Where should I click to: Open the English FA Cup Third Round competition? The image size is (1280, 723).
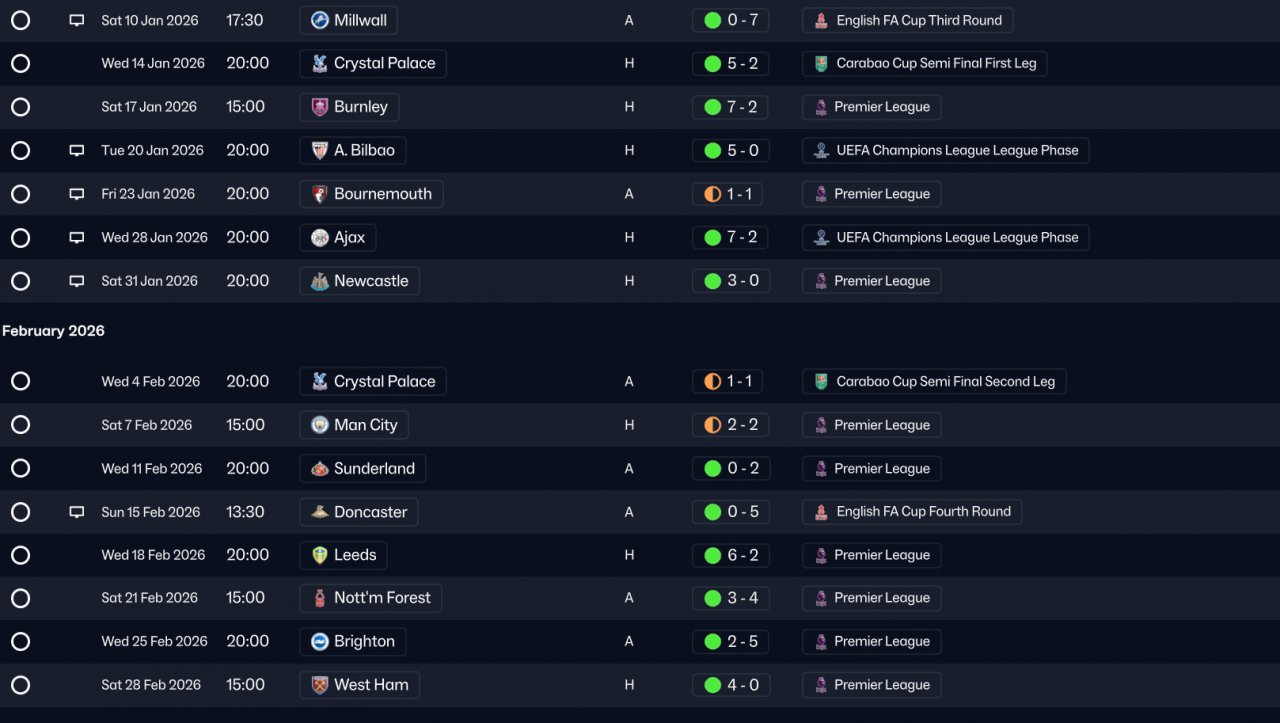[908, 20]
